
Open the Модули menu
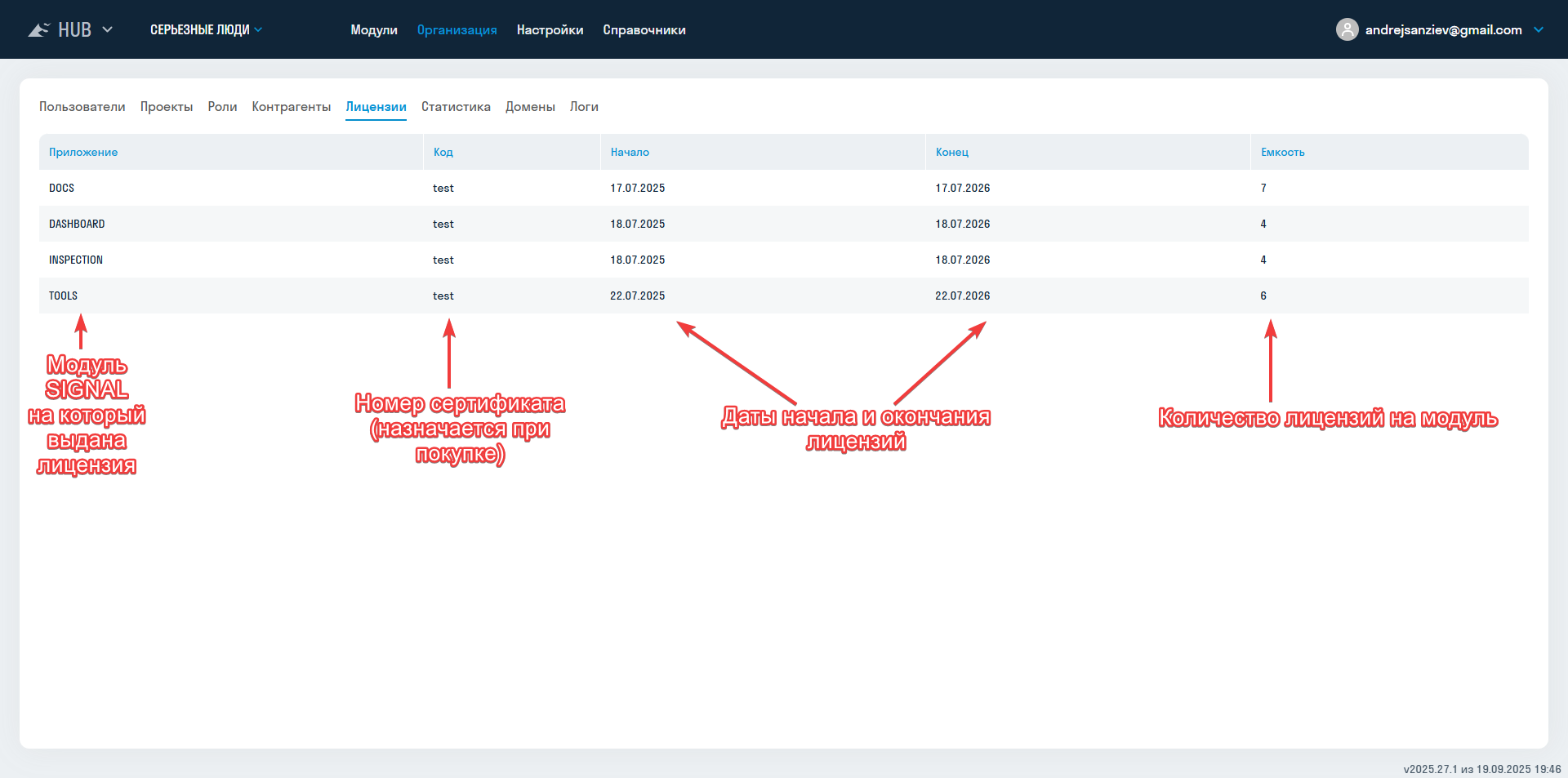tap(374, 29)
